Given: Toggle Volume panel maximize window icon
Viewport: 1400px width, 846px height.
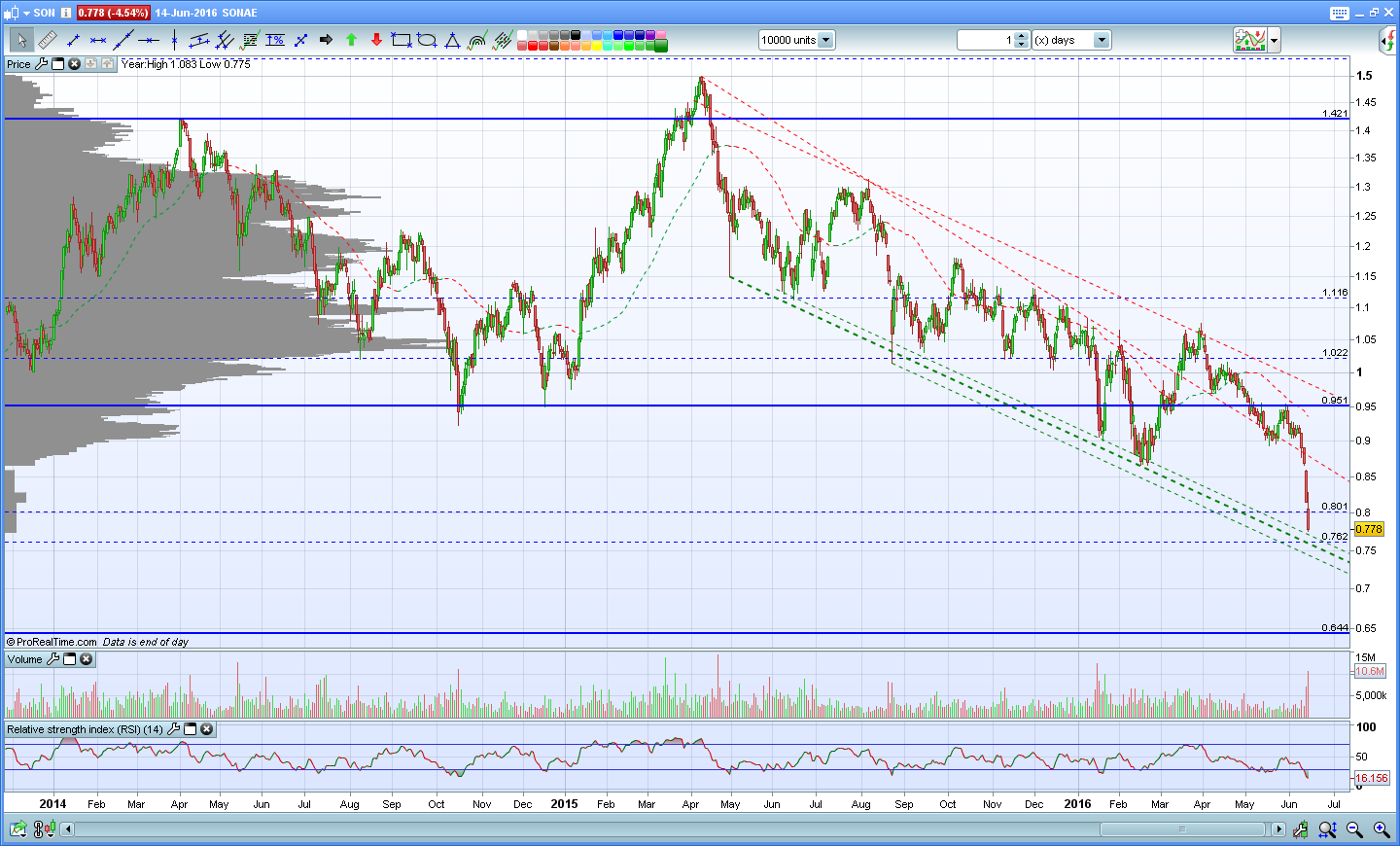Looking at the screenshot, I should tap(70, 659).
